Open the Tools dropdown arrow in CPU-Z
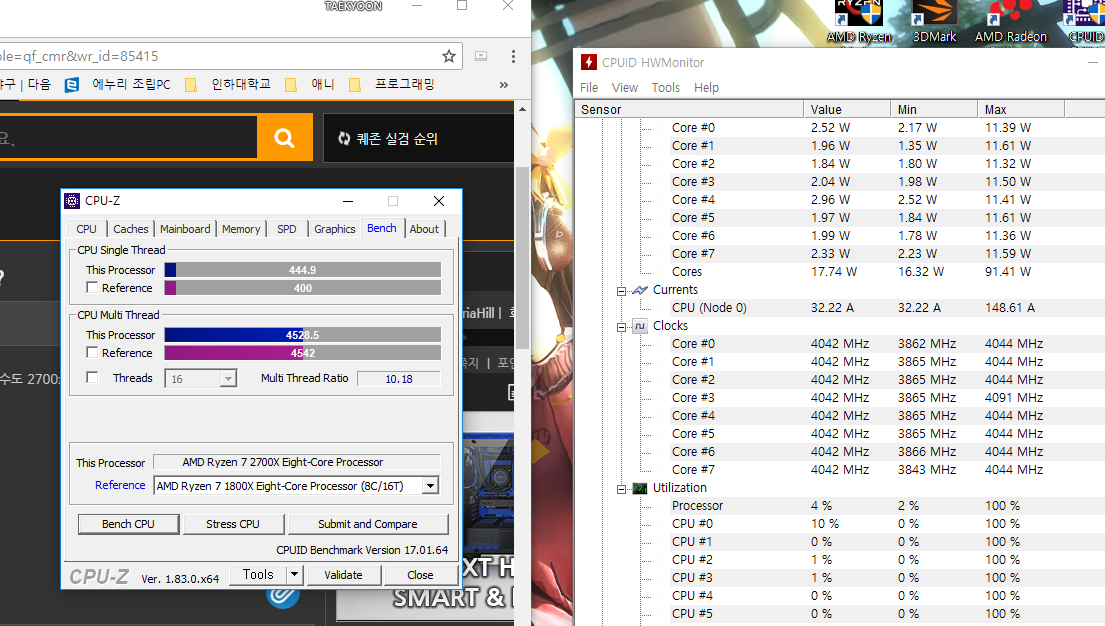This screenshot has height=626, width=1105. point(295,575)
